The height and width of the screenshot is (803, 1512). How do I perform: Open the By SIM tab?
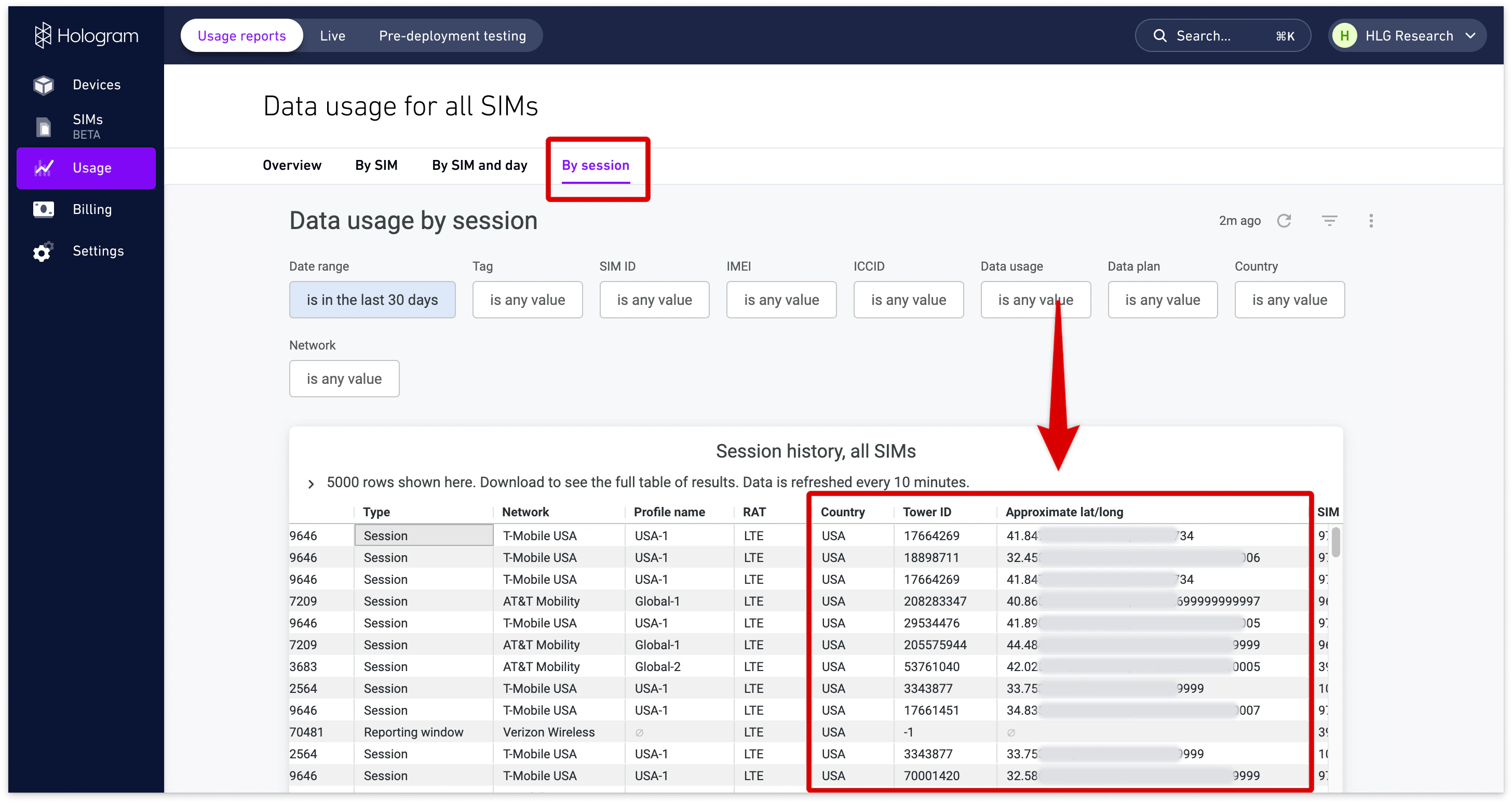click(x=376, y=166)
